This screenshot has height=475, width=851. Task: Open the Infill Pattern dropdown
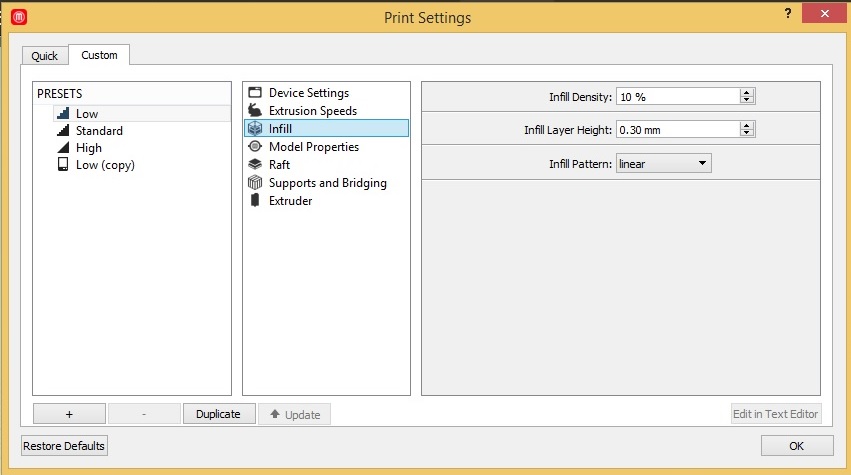click(x=663, y=163)
